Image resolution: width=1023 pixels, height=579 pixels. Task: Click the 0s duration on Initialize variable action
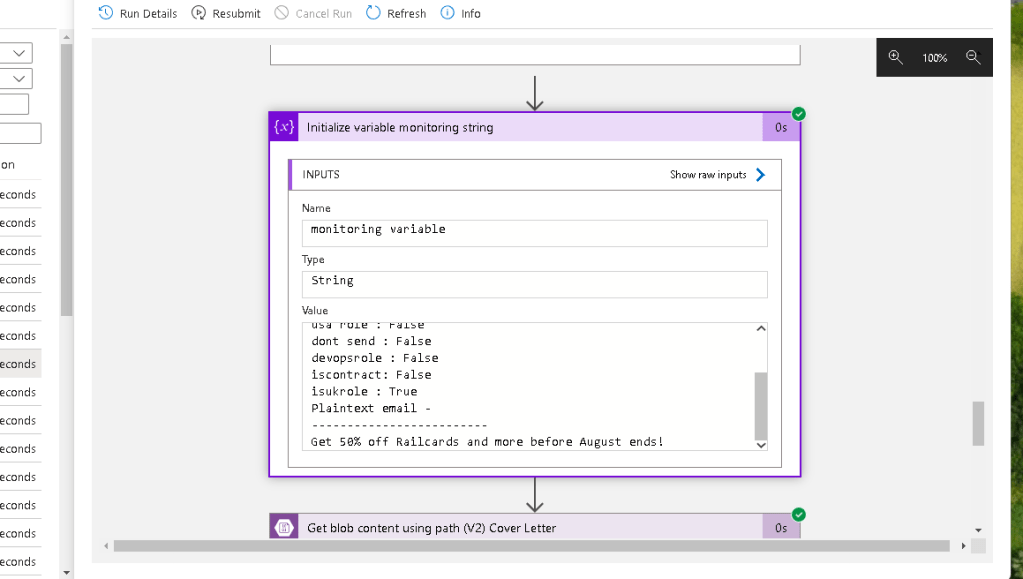tap(781, 127)
